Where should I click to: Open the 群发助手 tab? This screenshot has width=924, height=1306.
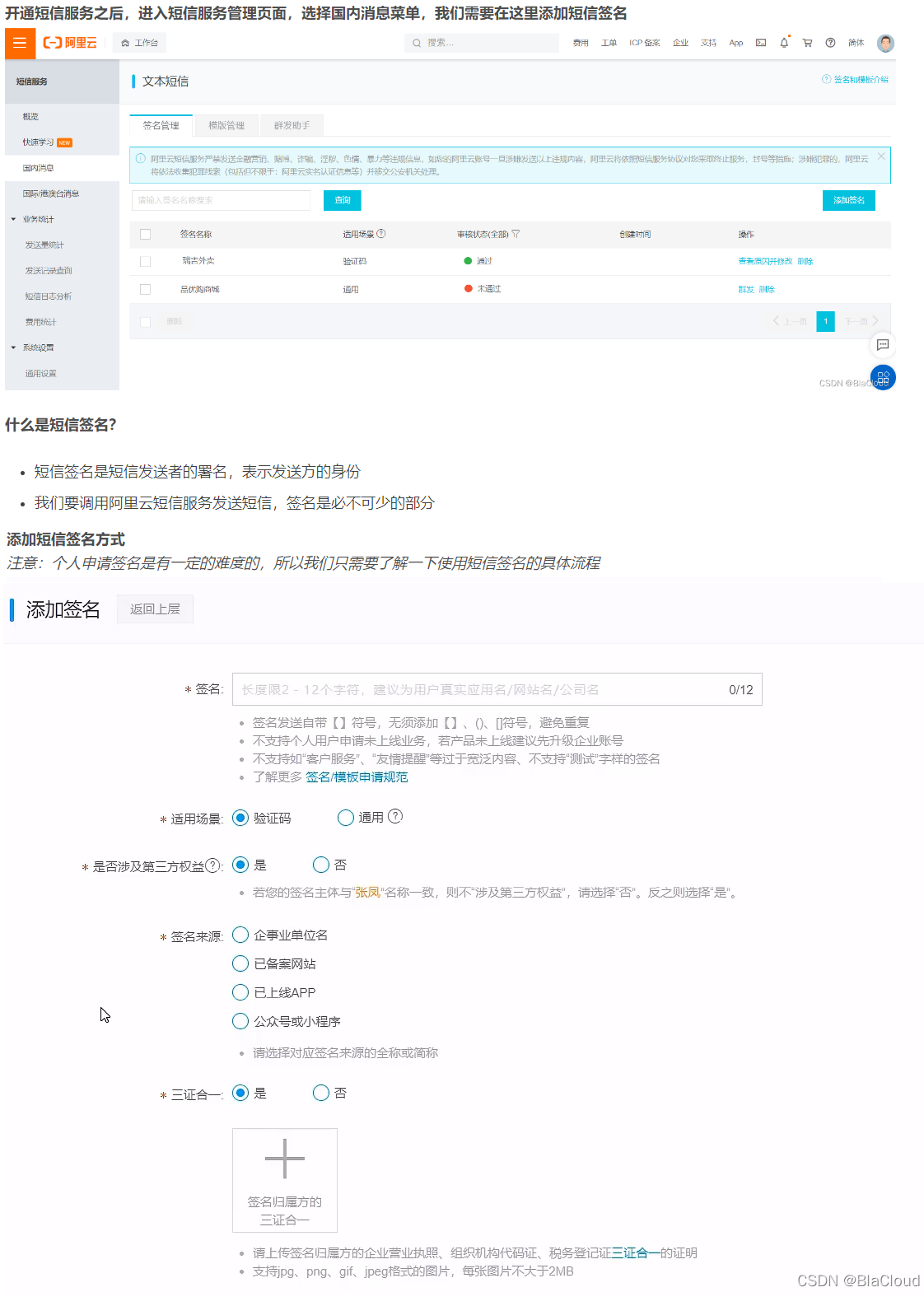[x=292, y=126]
